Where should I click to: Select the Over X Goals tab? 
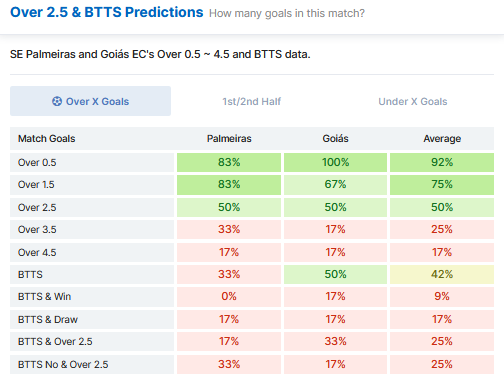point(90,101)
